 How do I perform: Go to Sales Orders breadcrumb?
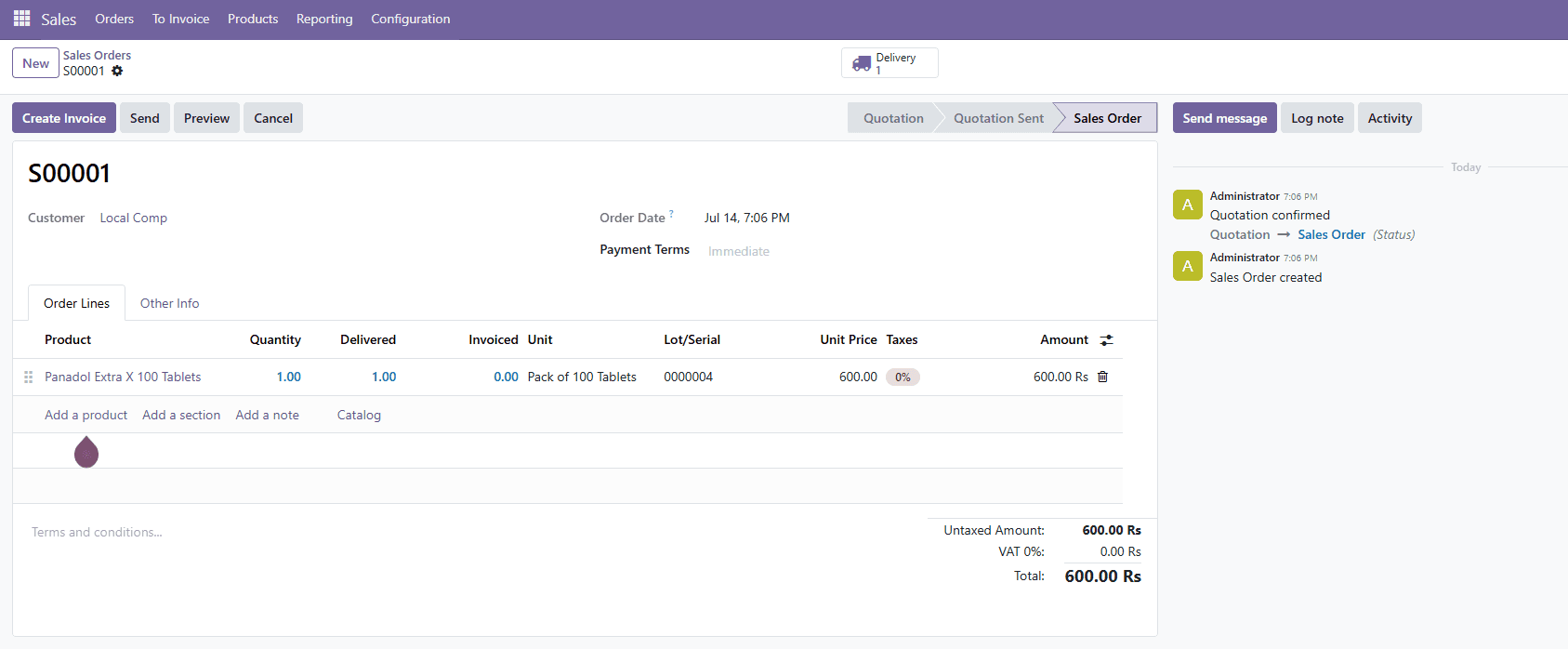[x=97, y=55]
